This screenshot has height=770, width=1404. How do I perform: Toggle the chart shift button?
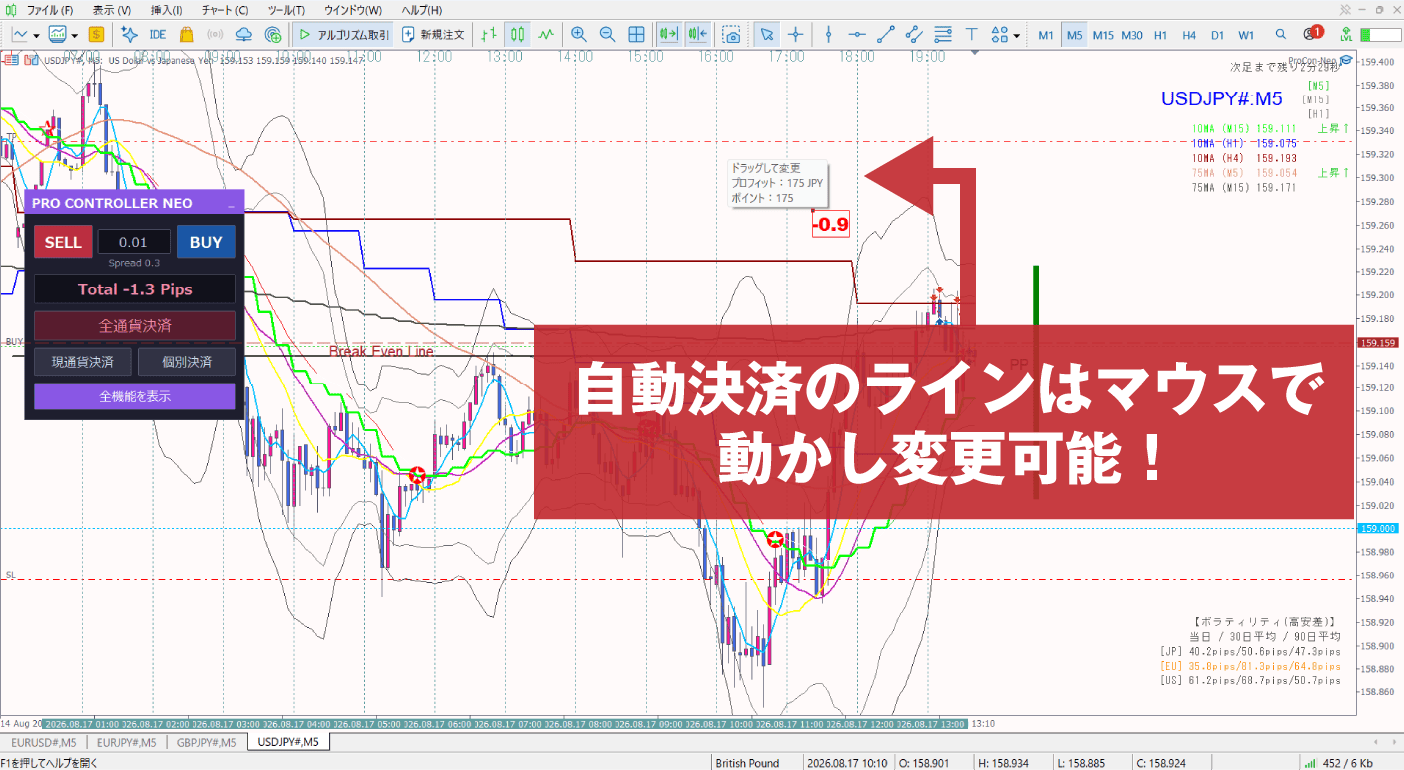click(698, 34)
